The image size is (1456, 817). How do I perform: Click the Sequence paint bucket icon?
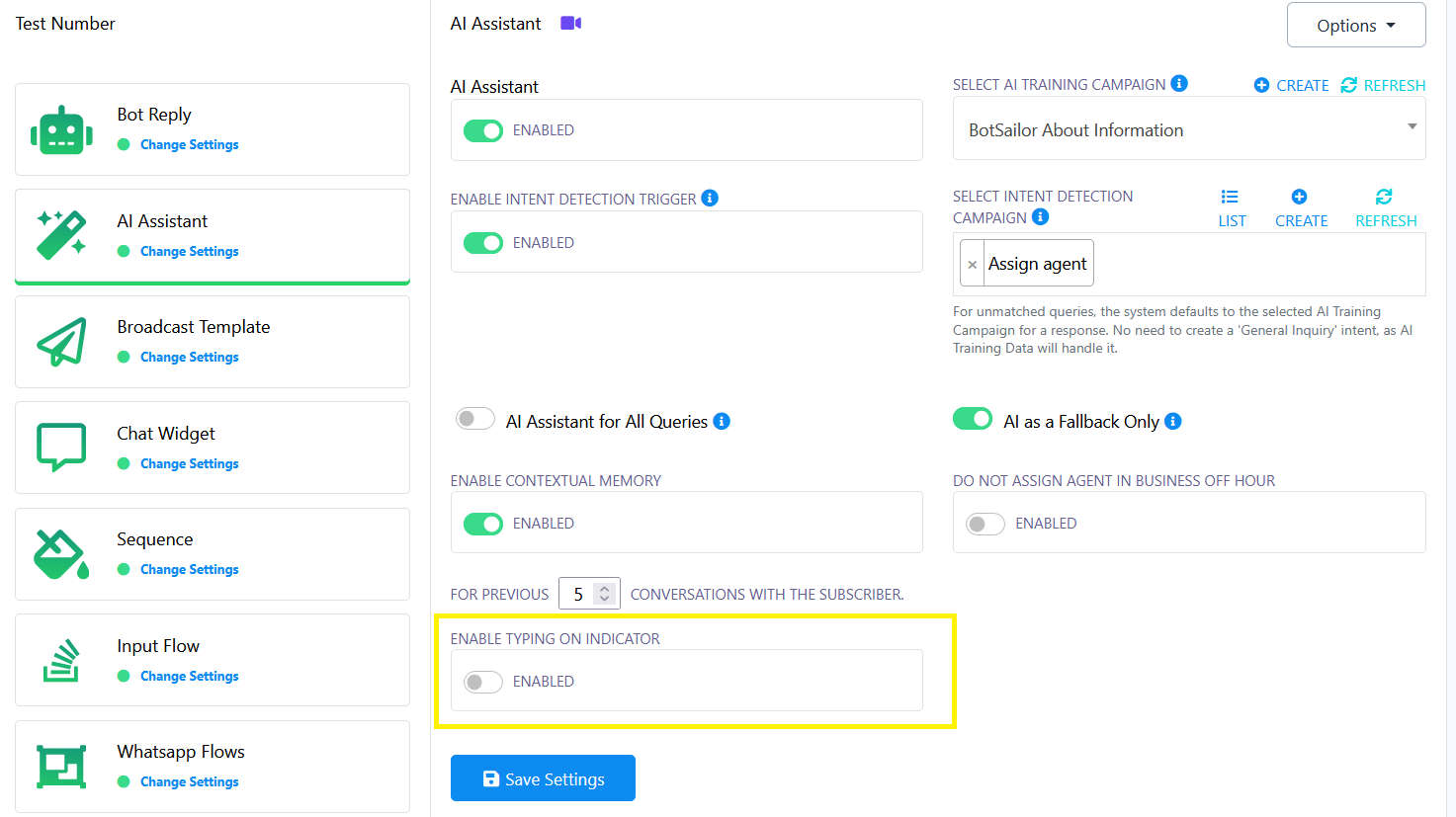point(61,554)
